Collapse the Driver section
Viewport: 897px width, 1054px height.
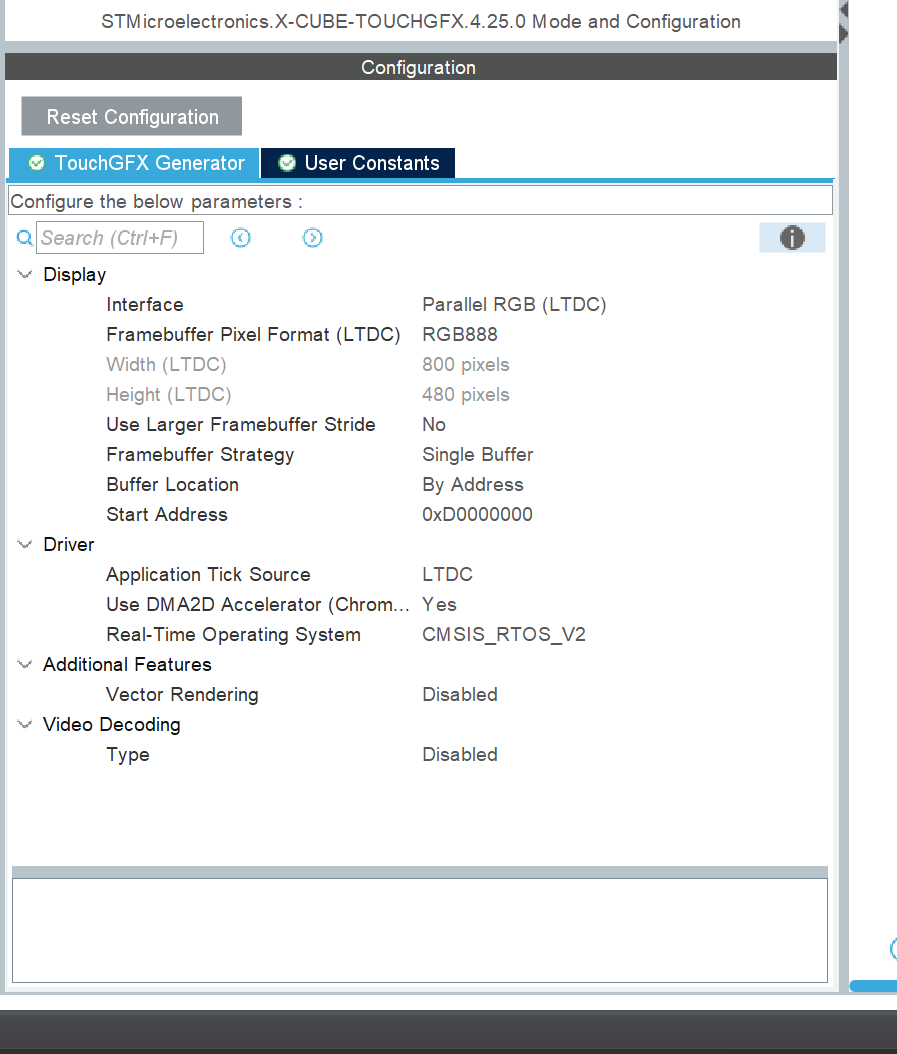(23, 544)
